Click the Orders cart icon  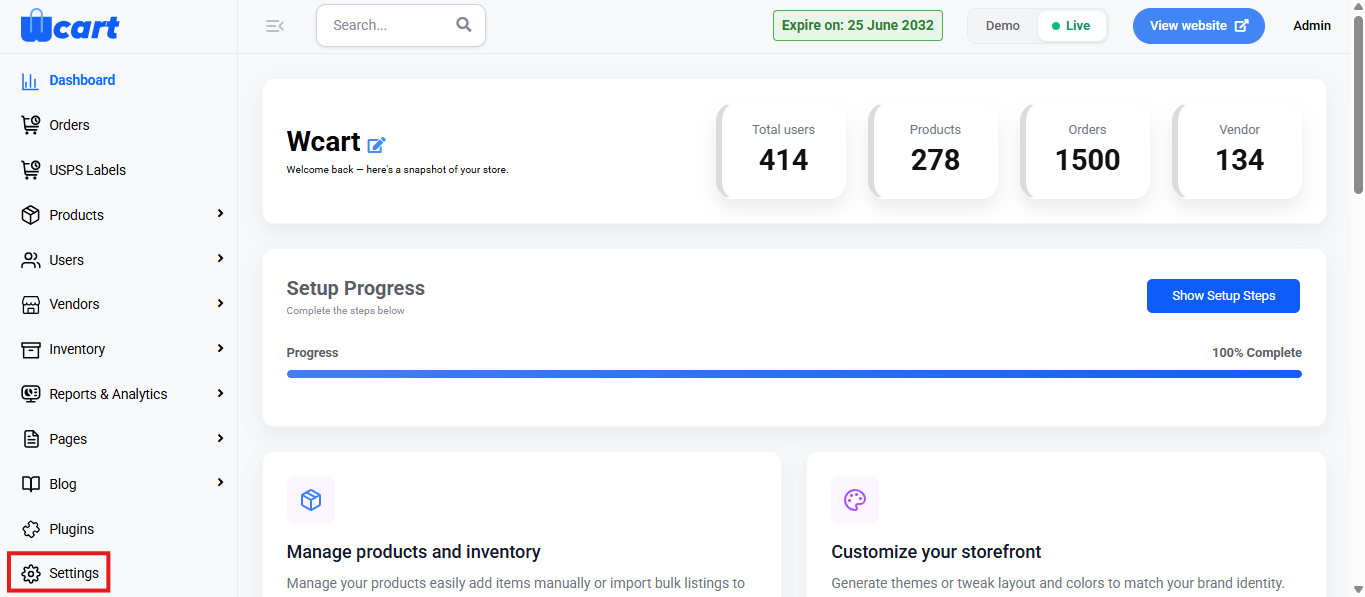coord(31,125)
